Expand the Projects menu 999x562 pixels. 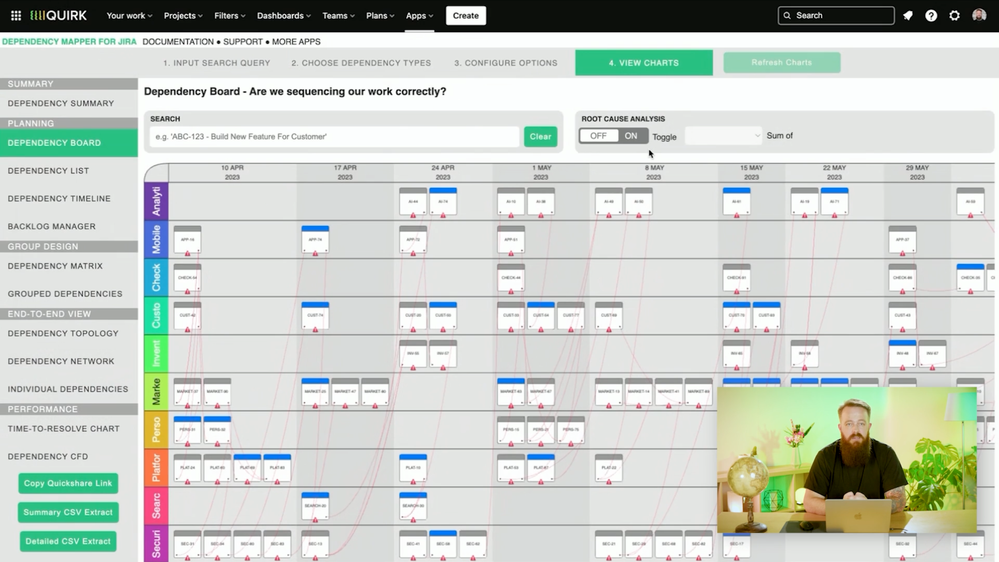[183, 15]
